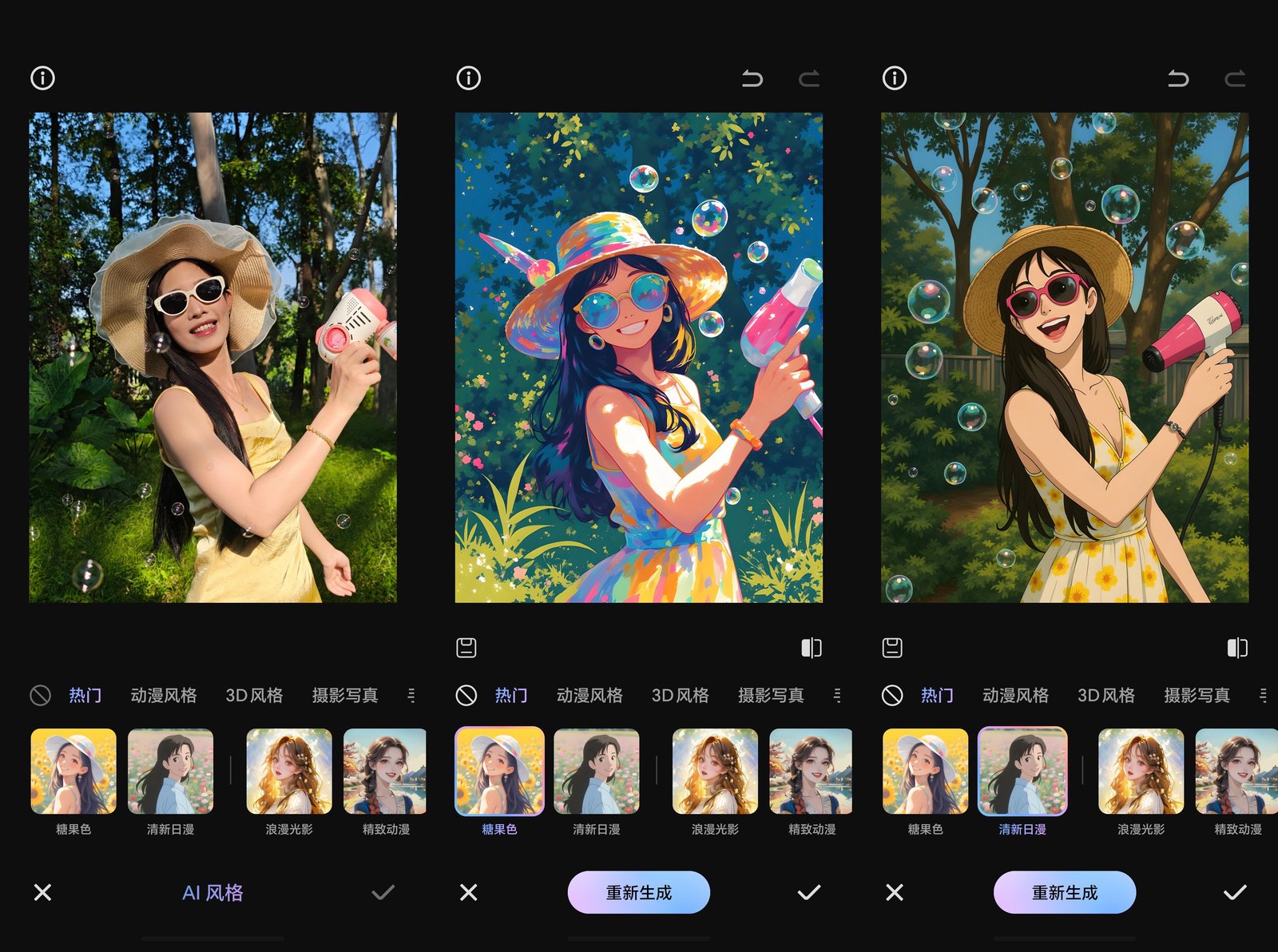This screenshot has width=1278, height=952.
Task: Remove the style with middle screen's no-style icon
Action: coord(466,696)
